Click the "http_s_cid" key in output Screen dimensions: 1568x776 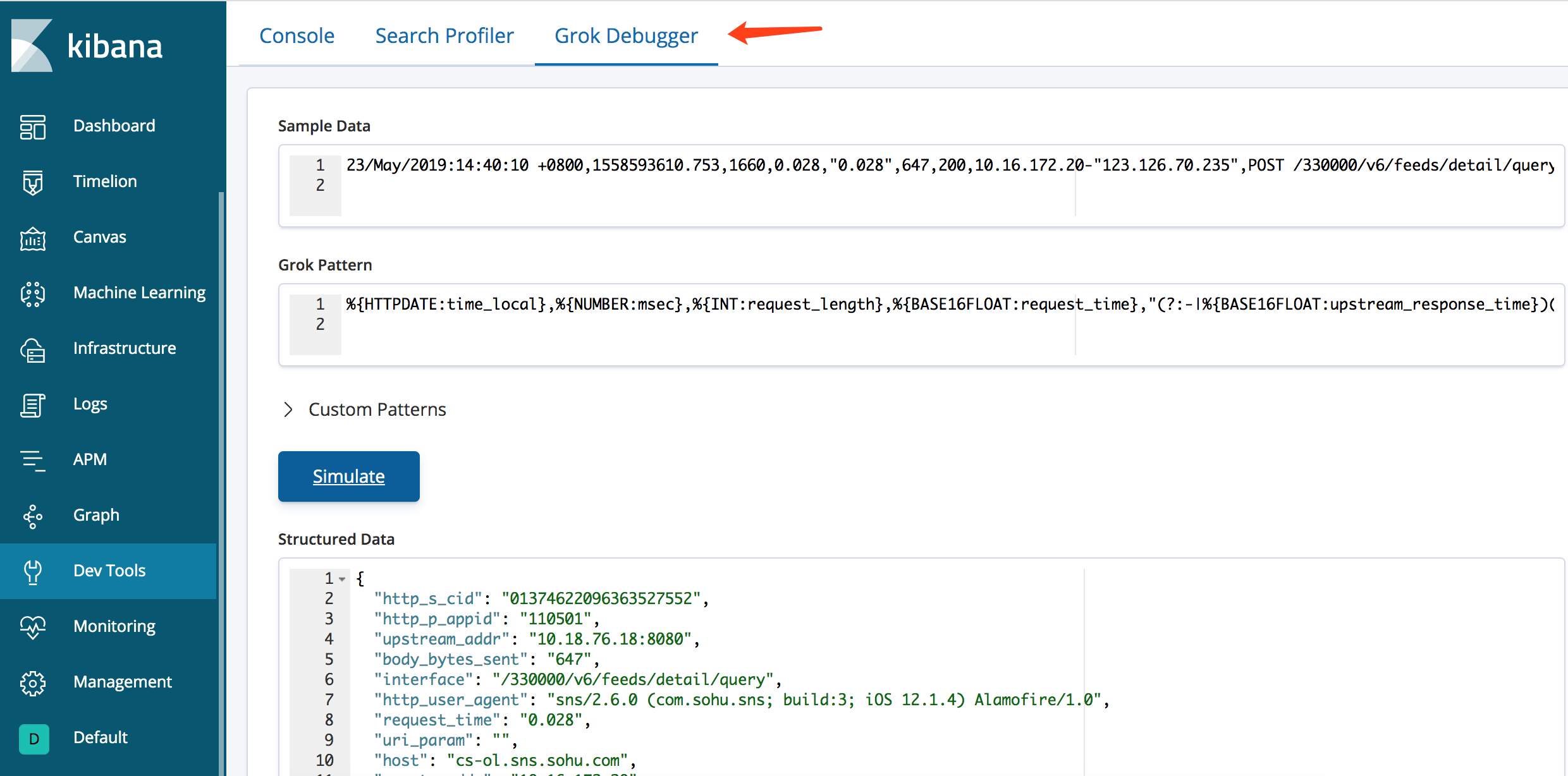pyautogui.click(x=428, y=599)
